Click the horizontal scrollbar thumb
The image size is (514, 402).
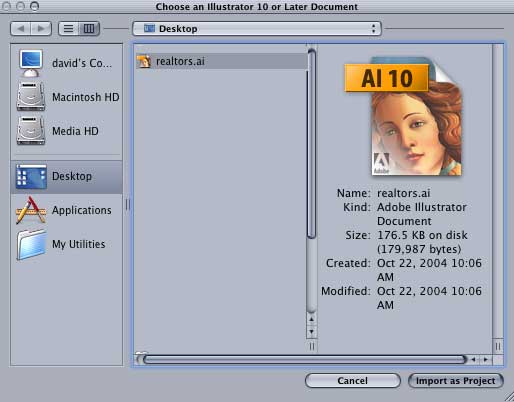[304, 359]
